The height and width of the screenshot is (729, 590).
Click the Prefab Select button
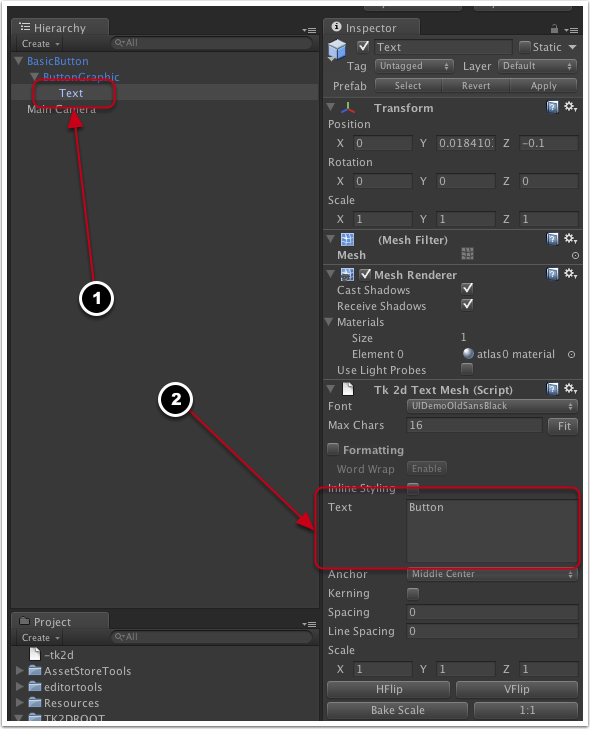point(408,86)
